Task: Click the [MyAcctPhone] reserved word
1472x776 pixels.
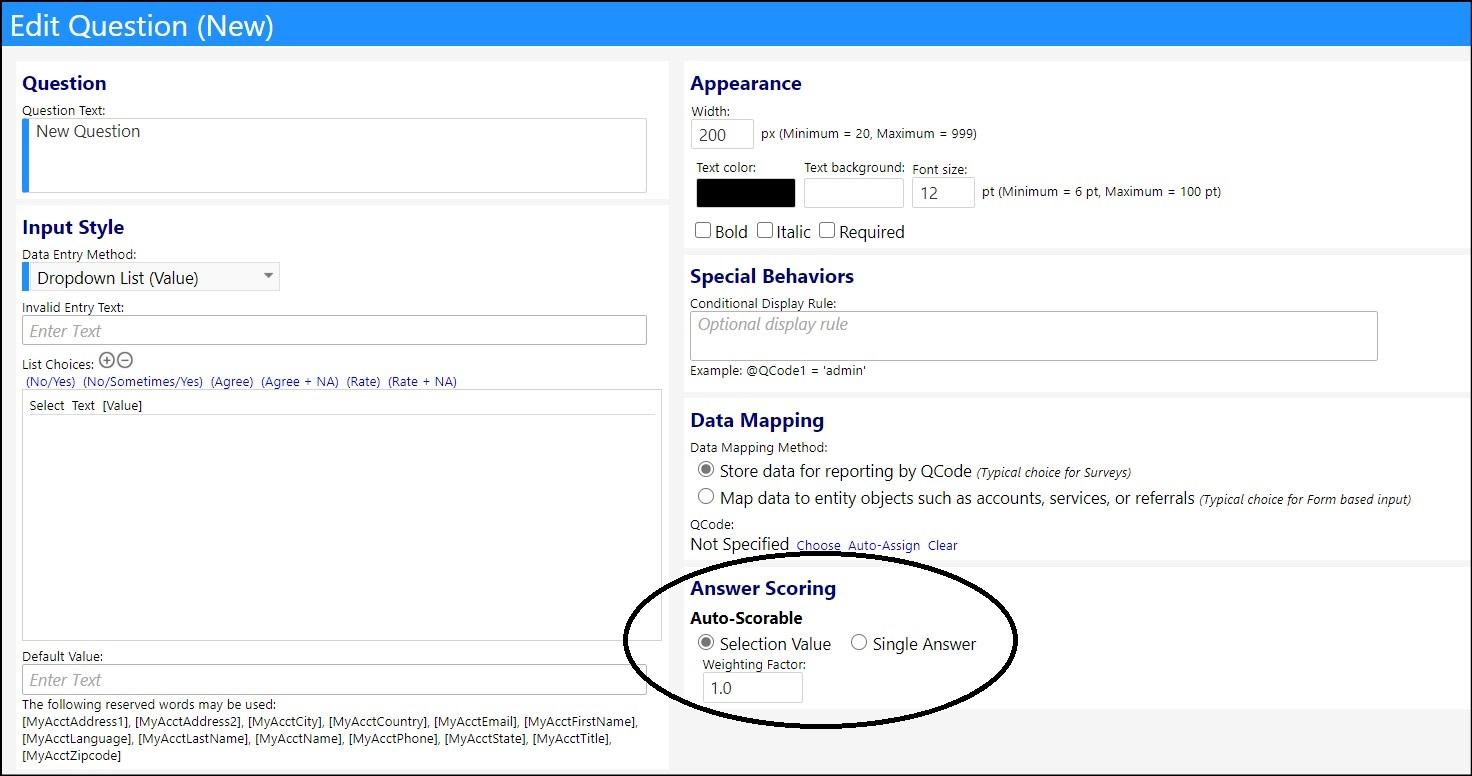Action: [x=391, y=738]
